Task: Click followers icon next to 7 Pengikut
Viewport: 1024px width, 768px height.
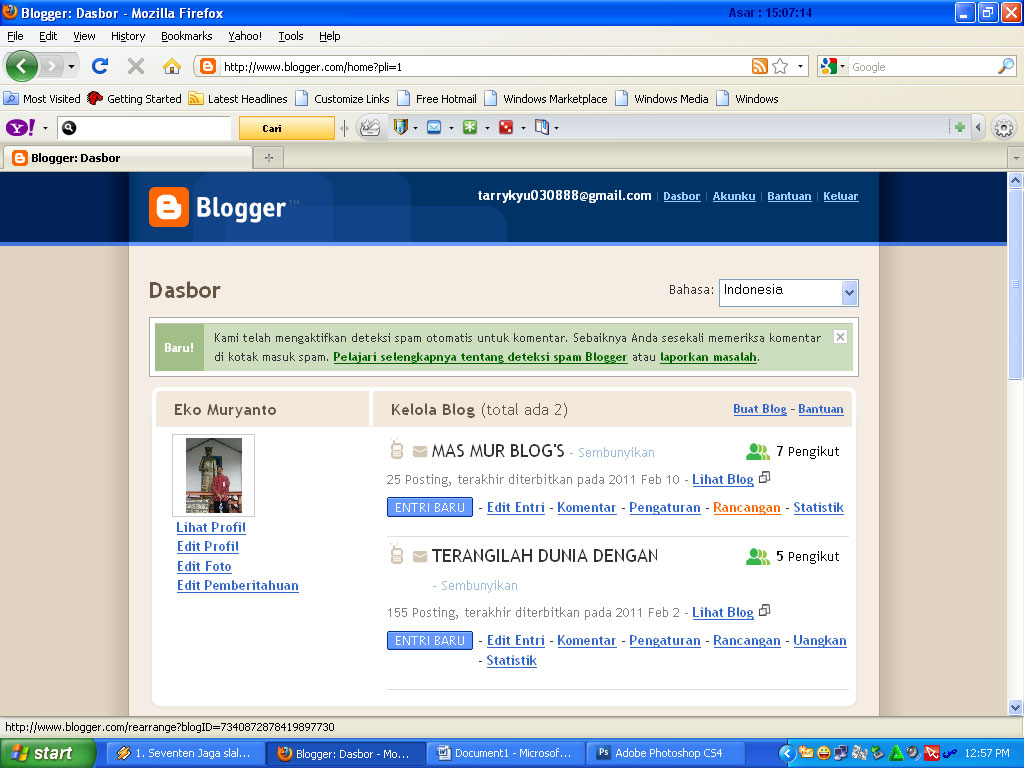Action: [758, 451]
